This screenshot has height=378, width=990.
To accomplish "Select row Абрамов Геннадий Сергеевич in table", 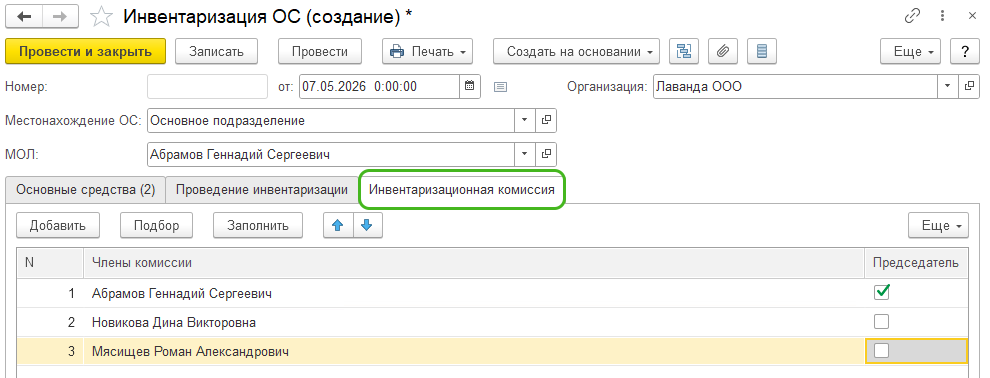I will (492, 293).
